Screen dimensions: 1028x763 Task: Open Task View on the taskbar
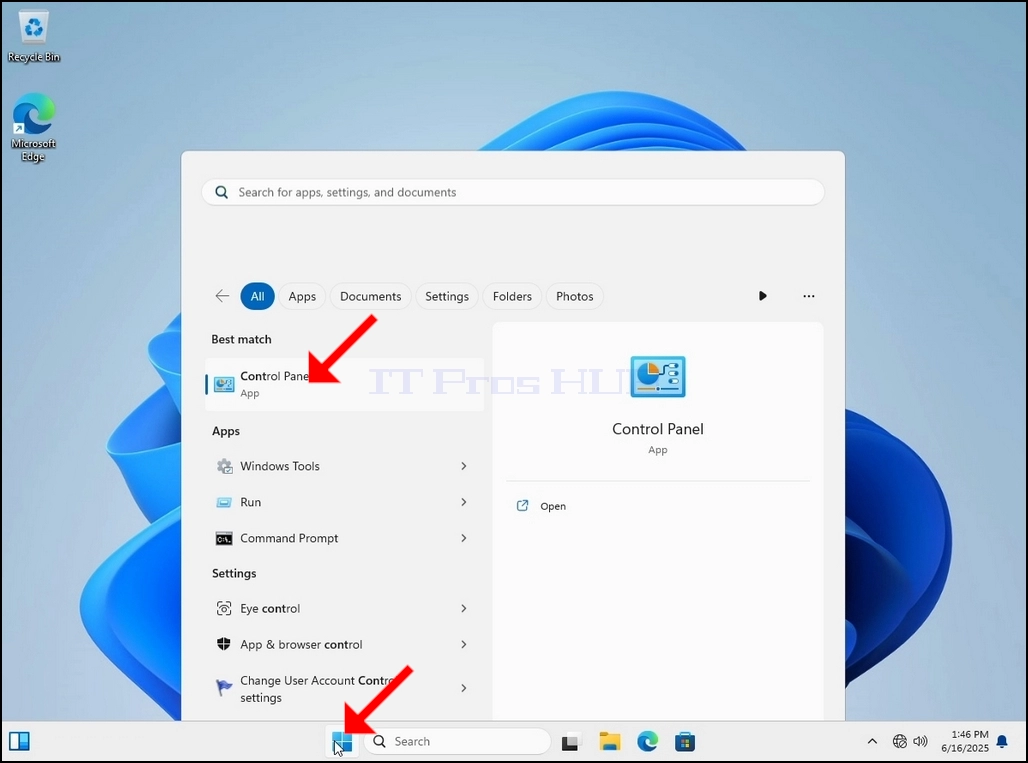point(570,741)
